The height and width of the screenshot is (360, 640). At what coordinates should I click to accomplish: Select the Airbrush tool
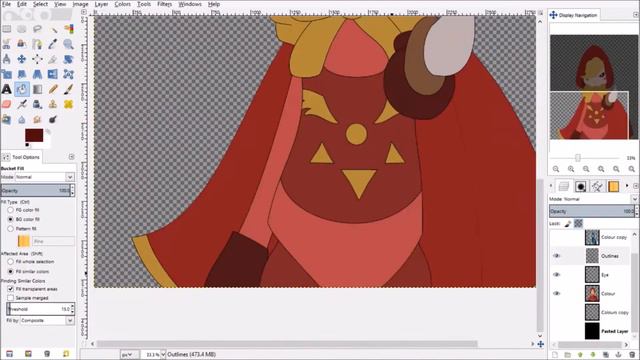click(x=22, y=104)
